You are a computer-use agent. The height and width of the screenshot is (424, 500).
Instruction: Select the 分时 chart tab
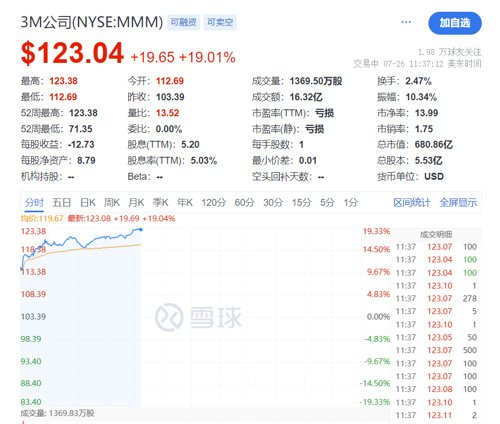tap(34, 202)
